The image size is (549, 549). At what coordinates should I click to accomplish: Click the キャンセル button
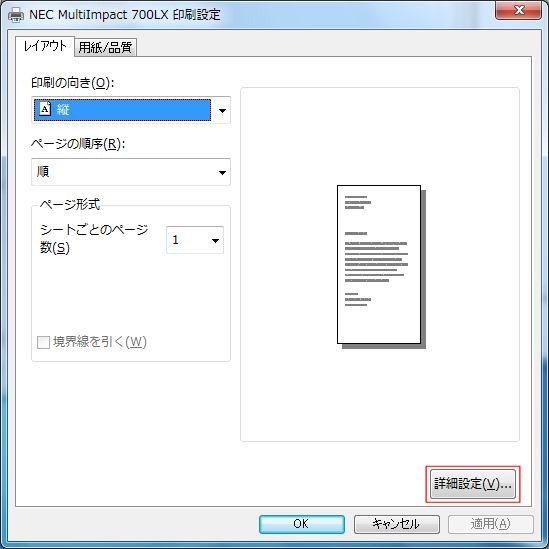(396, 524)
